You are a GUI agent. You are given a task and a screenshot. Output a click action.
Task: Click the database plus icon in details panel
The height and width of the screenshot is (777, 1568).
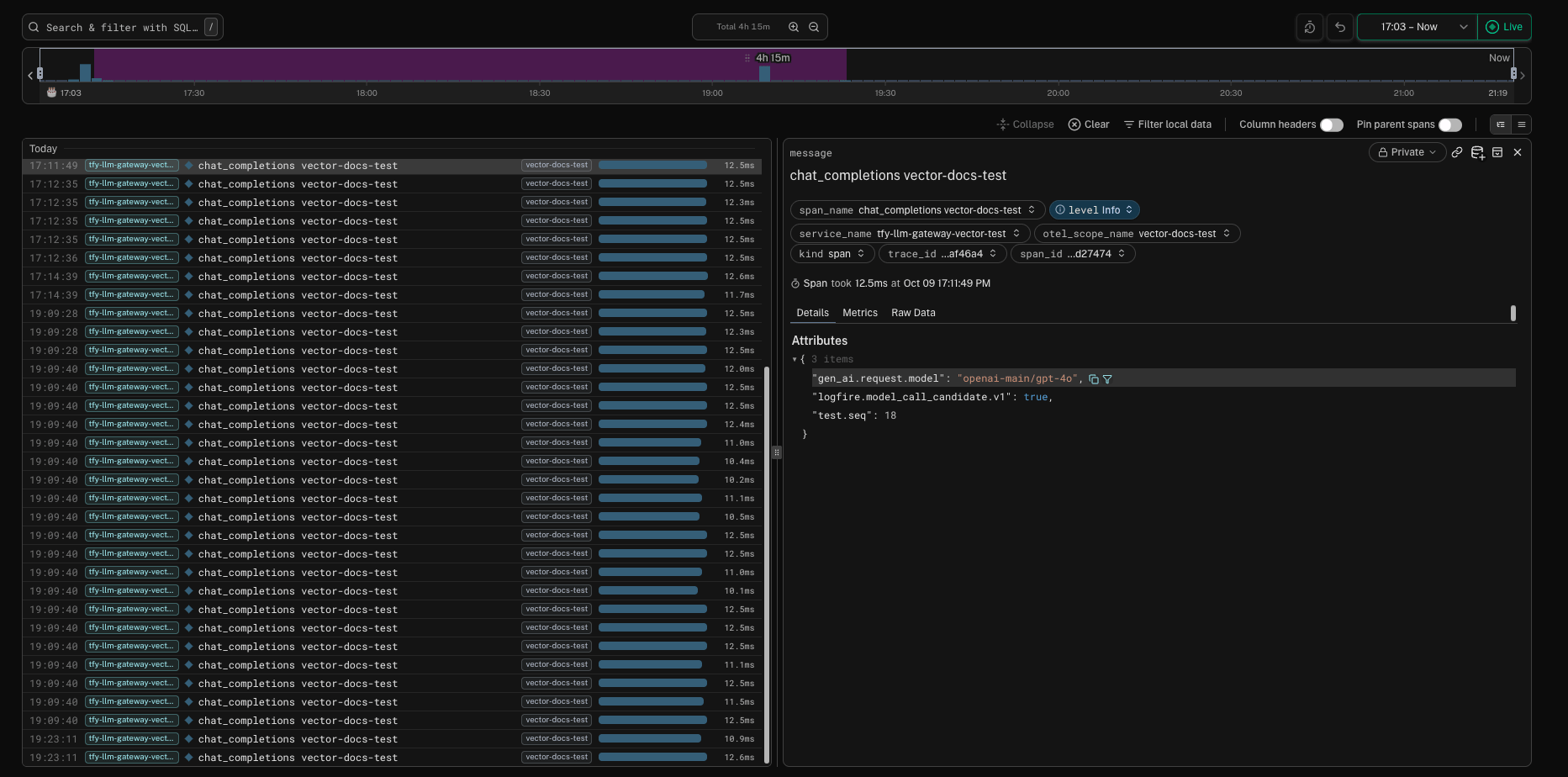(x=1477, y=152)
